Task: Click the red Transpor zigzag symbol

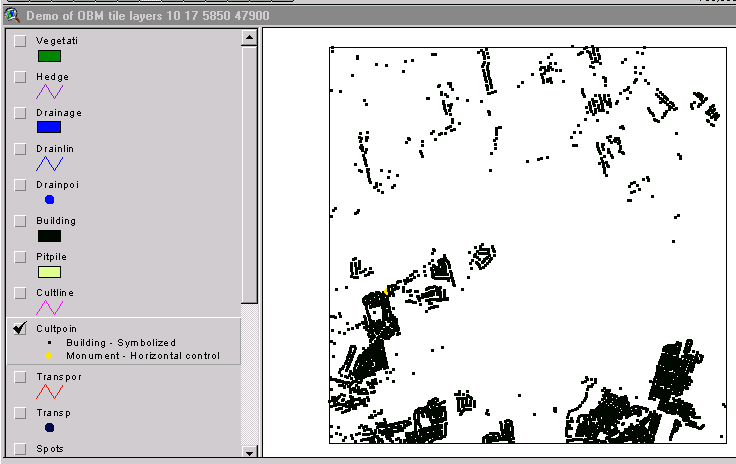Action: 49,392
